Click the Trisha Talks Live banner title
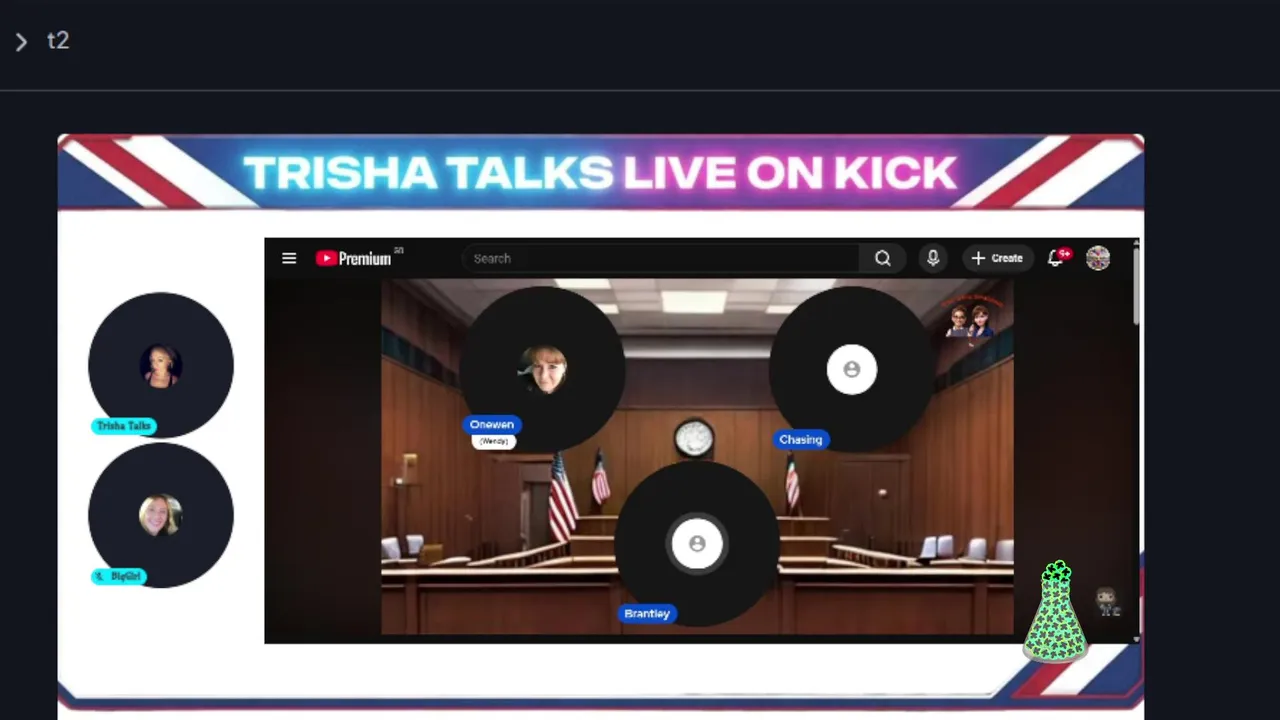 [x=600, y=173]
